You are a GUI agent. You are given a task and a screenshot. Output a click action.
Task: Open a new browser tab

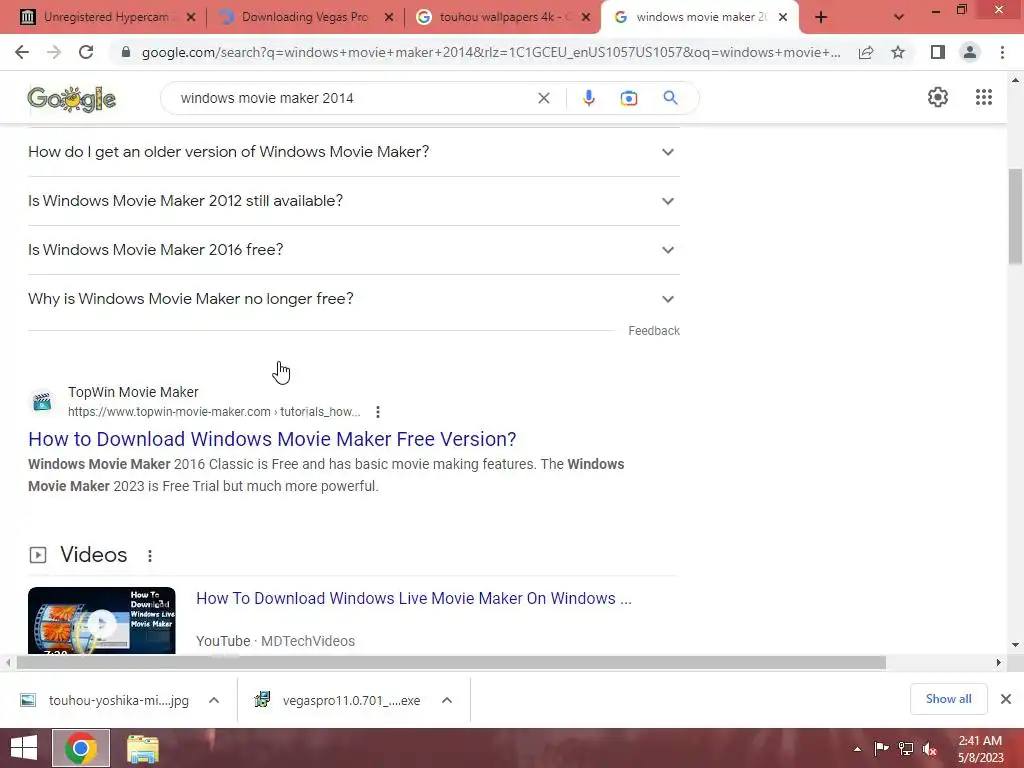click(x=821, y=18)
